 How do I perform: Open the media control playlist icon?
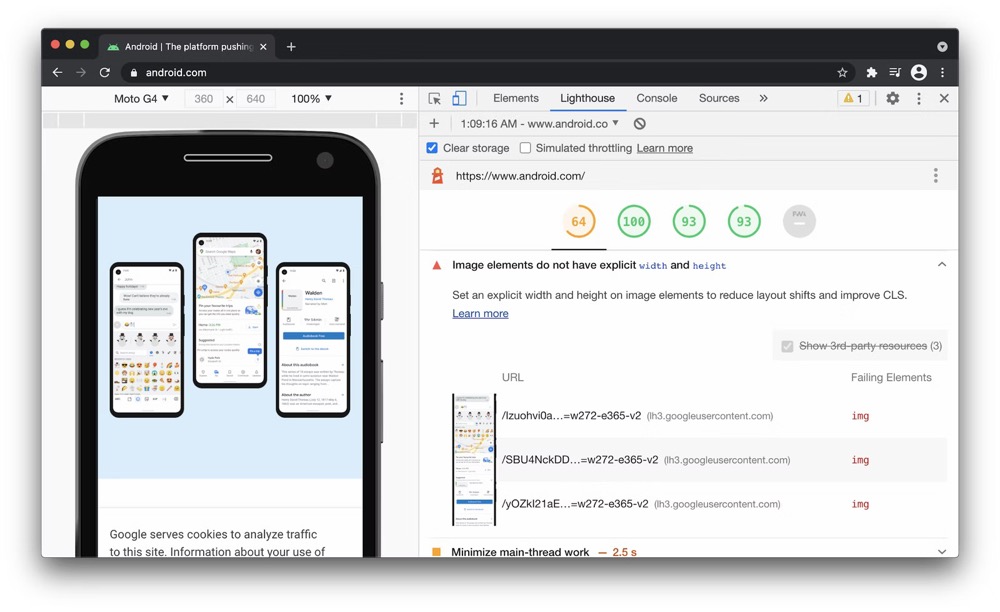pos(895,73)
